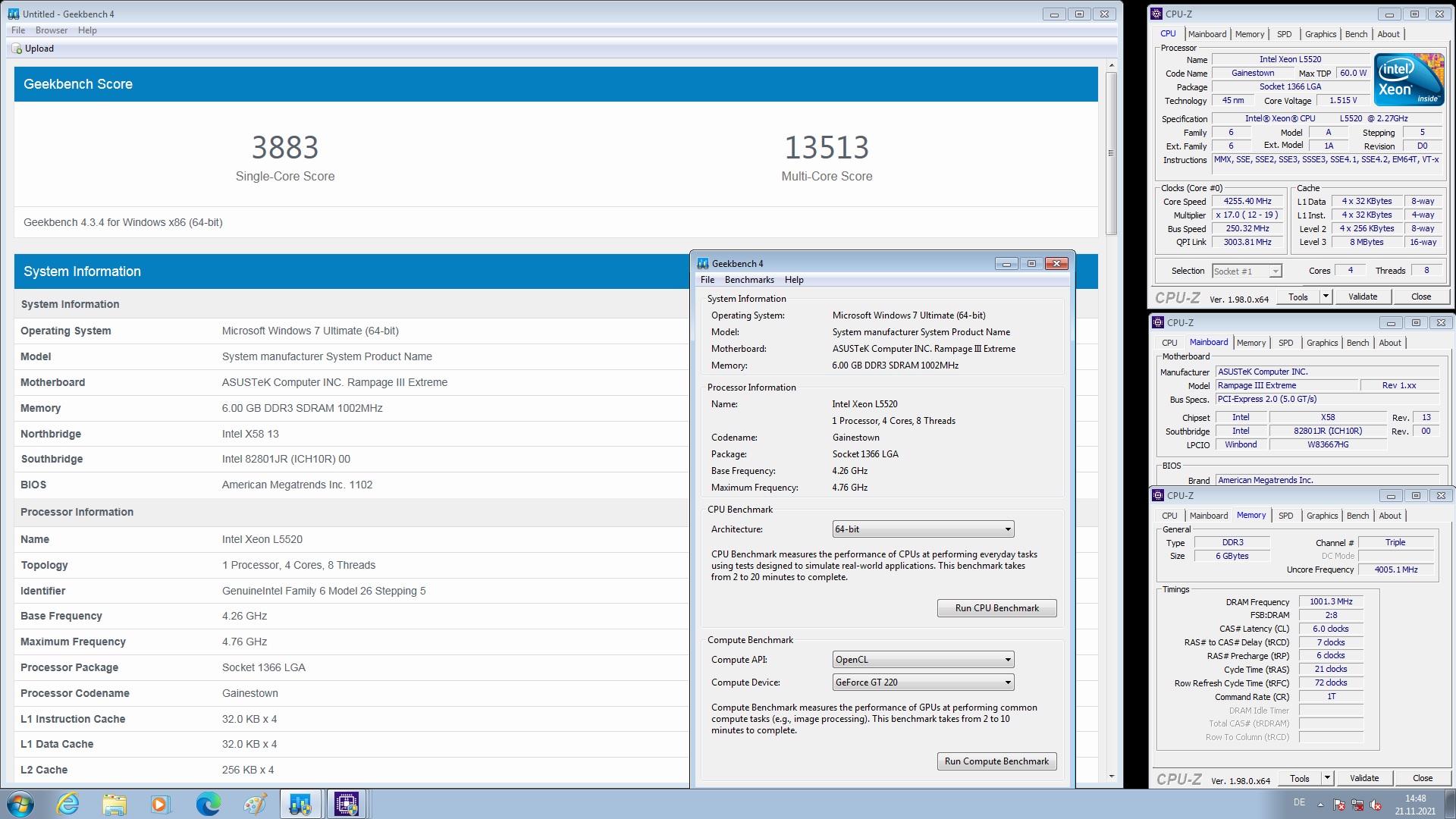Click the CPU-Z Memory window title icon
1456x819 pixels.
1158,495
